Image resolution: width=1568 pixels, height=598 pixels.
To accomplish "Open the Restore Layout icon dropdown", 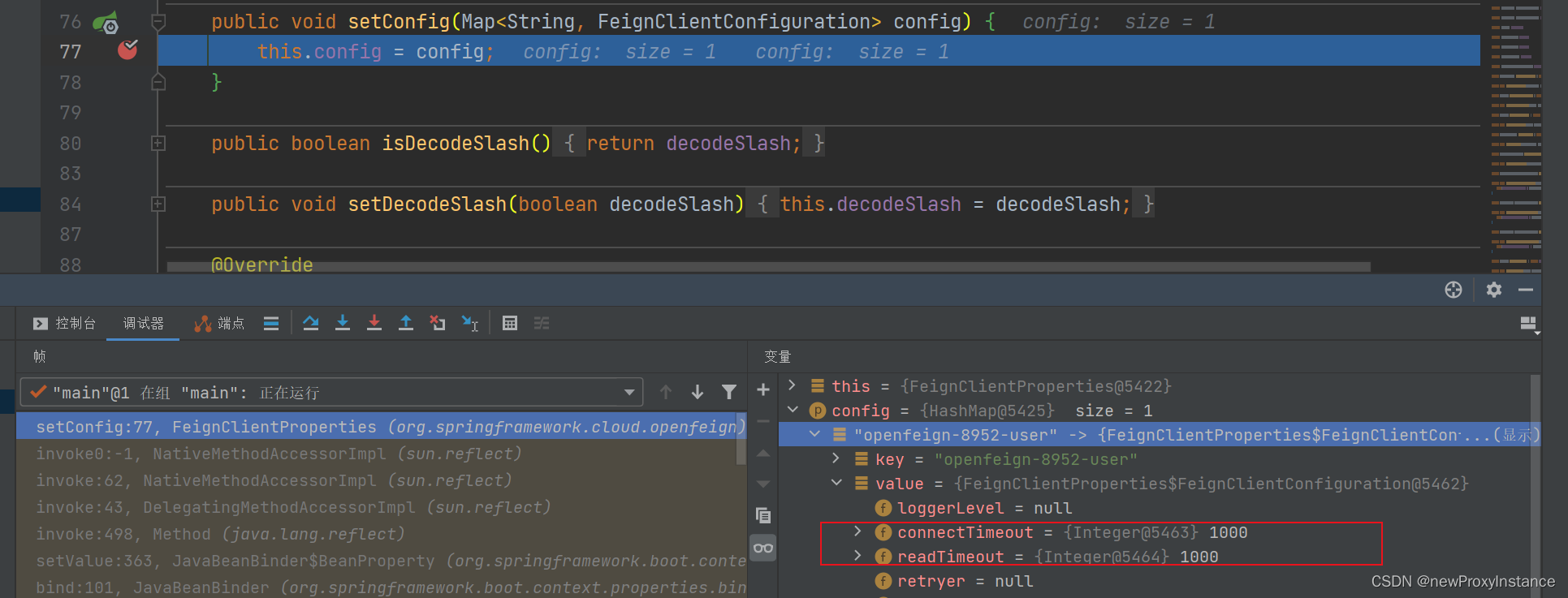I will click(x=1529, y=325).
